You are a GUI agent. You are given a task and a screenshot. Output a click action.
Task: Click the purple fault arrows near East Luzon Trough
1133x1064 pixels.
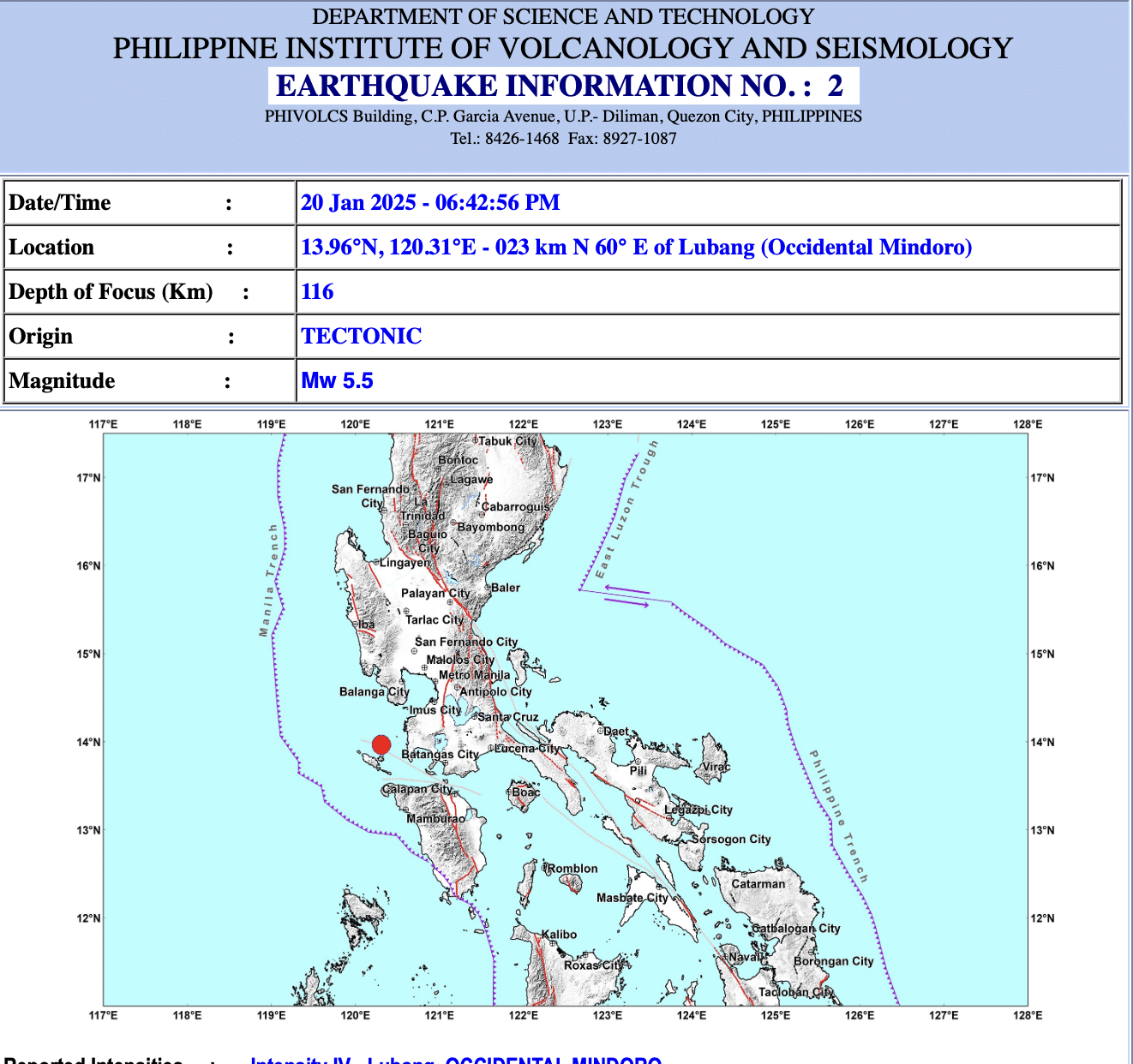(x=626, y=595)
